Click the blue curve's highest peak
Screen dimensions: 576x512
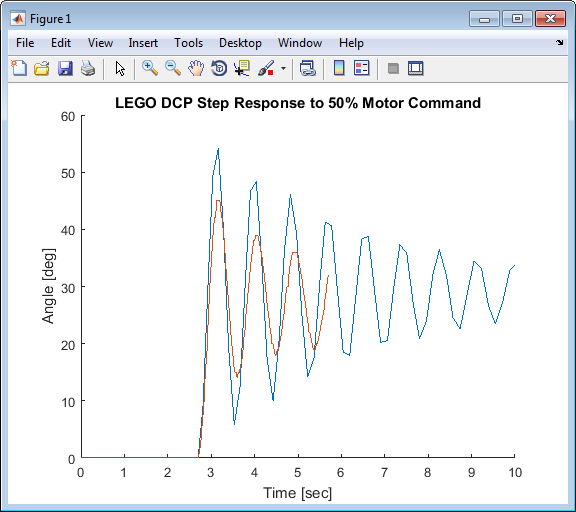click(218, 149)
